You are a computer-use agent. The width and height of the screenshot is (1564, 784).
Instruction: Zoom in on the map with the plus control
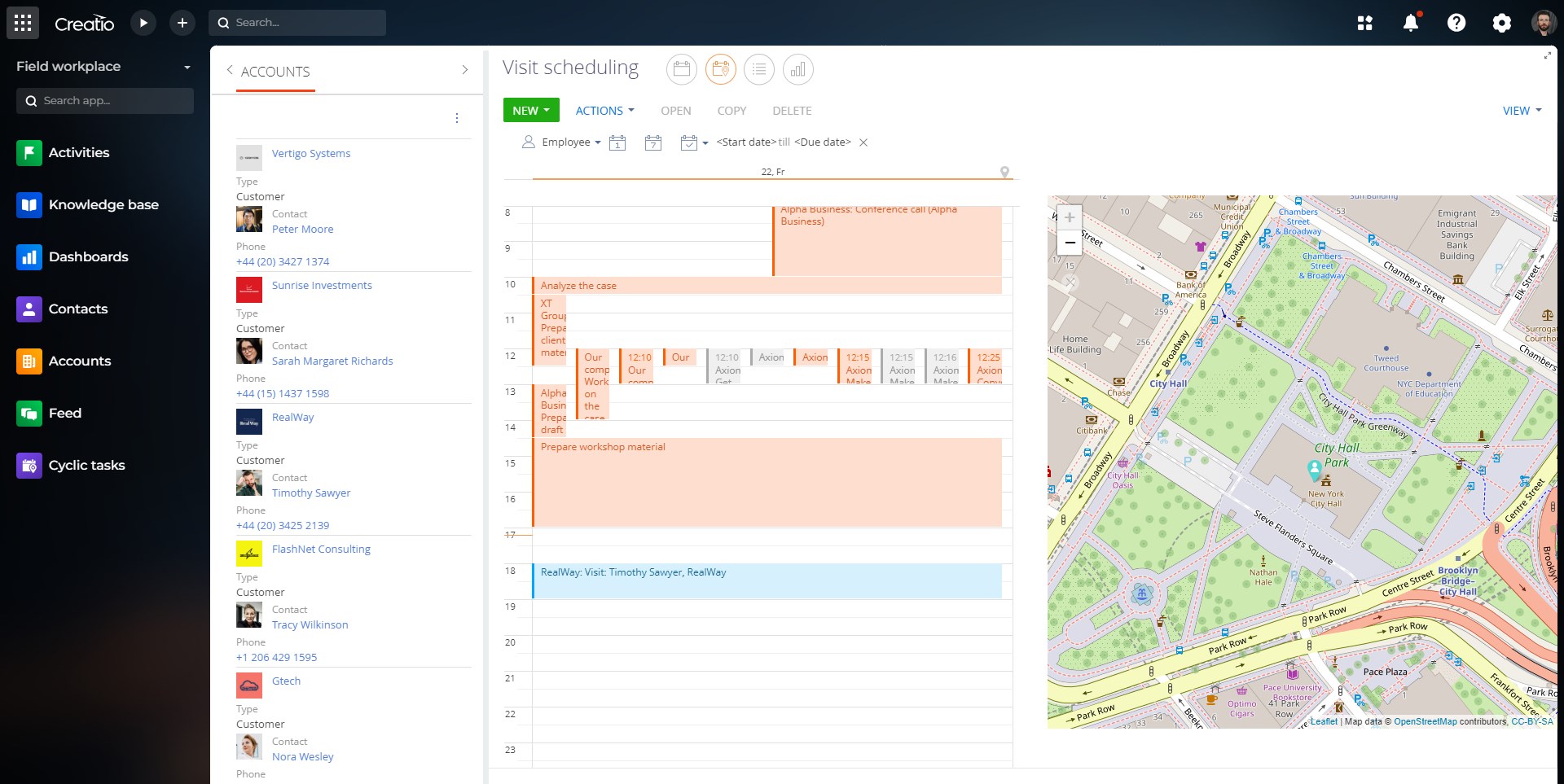click(x=1070, y=218)
